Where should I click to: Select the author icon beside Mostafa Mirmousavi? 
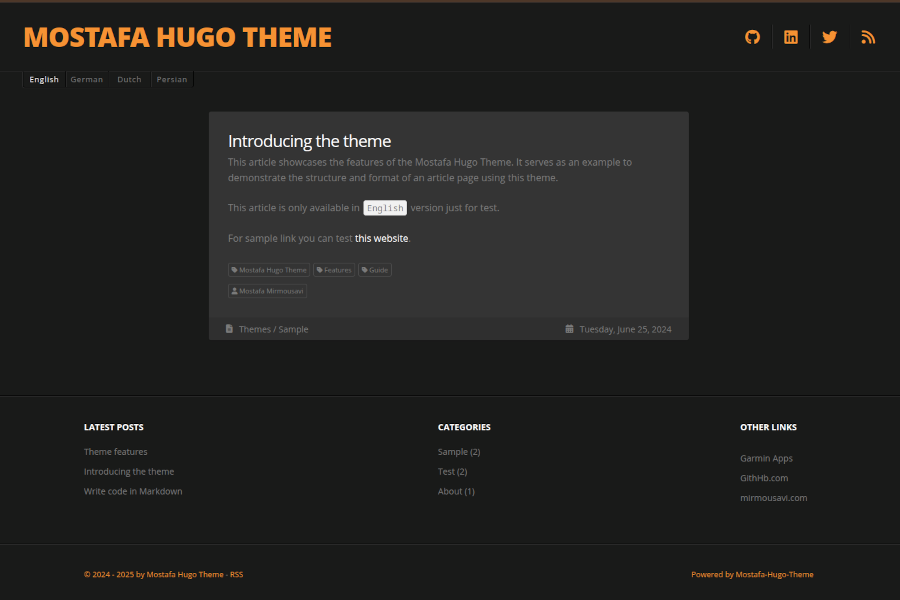(235, 291)
